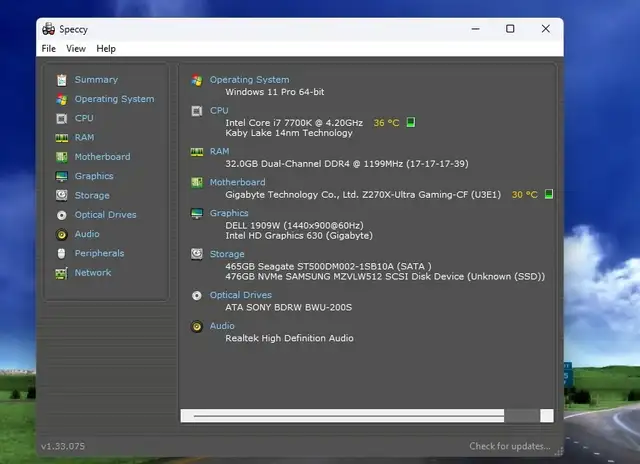This screenshot has height=464, width=640.
Task: Click the RAM stick icon in the sidebar
Action: (62, 138)
